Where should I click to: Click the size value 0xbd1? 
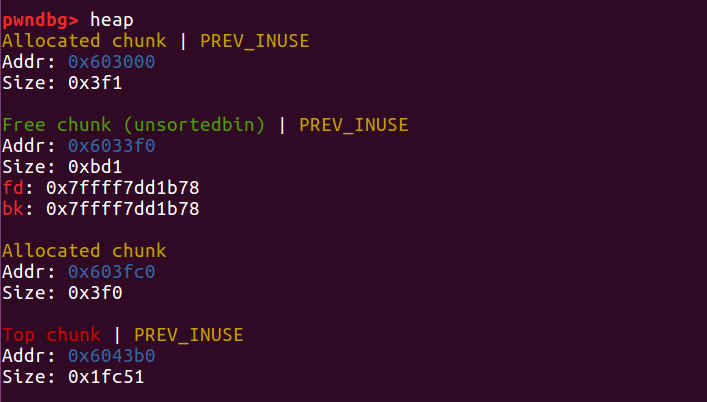point(87,167)
